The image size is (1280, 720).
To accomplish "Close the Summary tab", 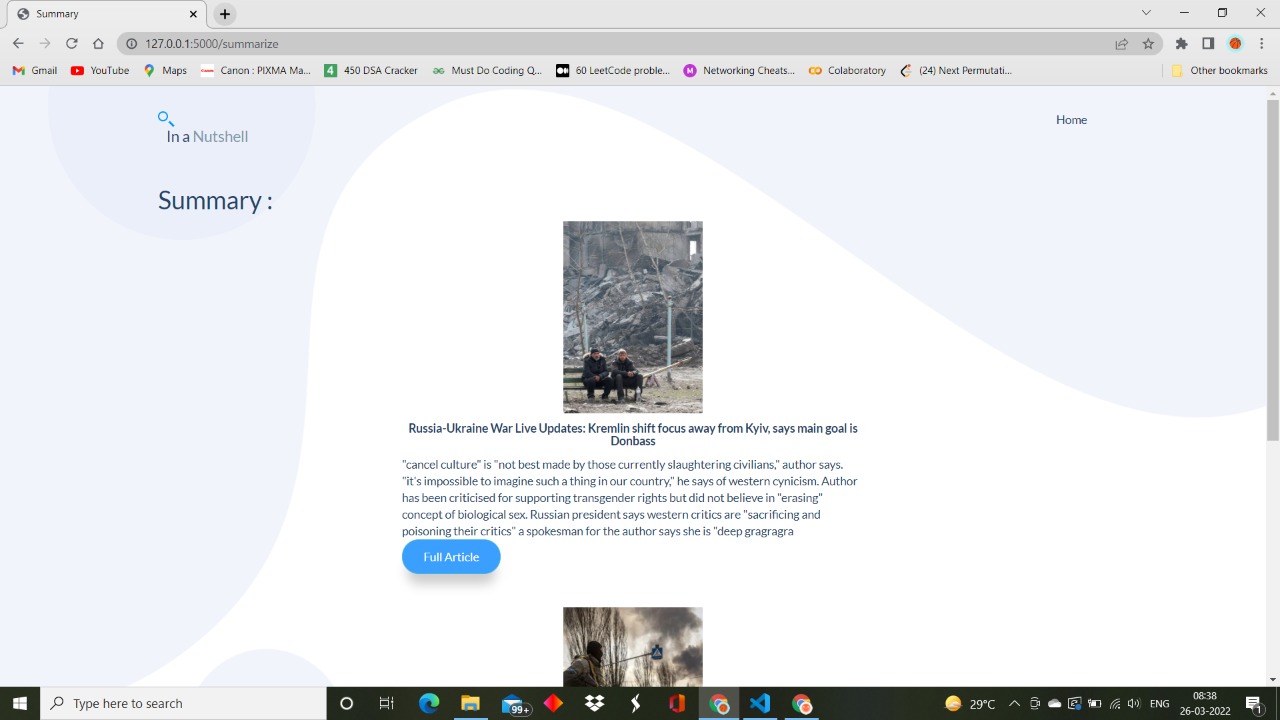I will pyautogui.click(x=194, y=14).
